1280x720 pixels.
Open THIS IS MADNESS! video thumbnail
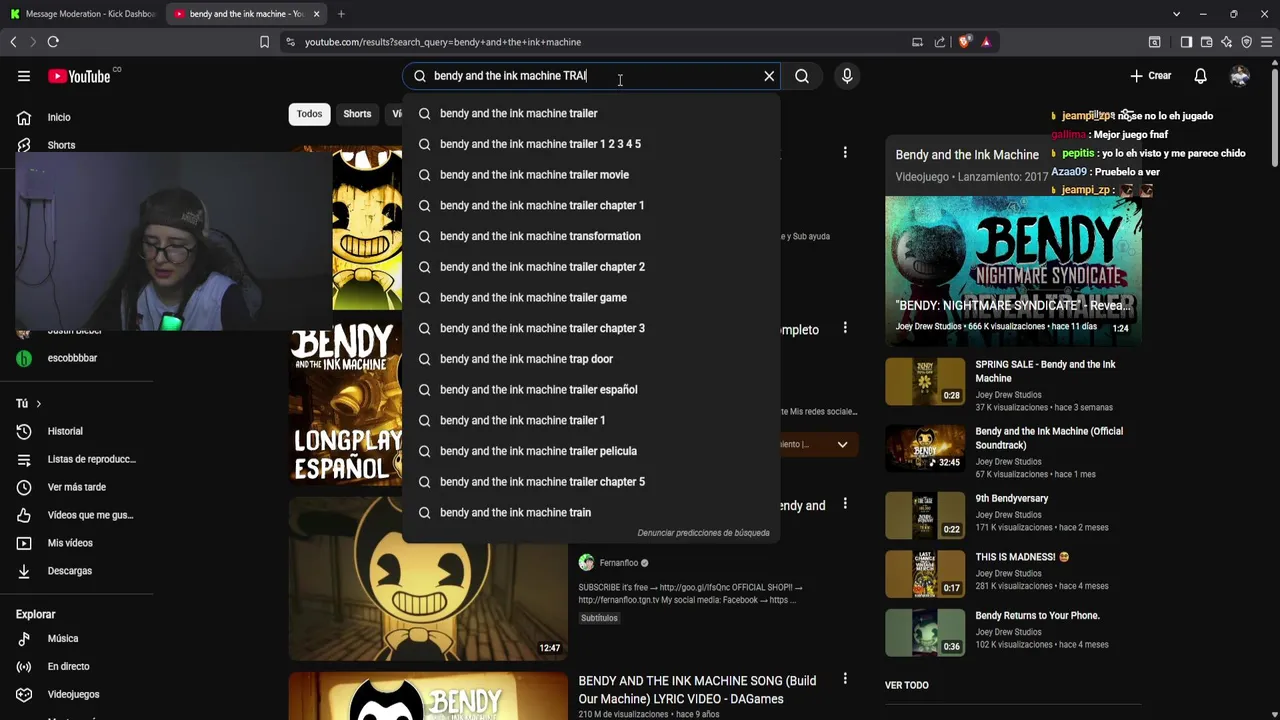pyautogui.click(x=925, y=573)
